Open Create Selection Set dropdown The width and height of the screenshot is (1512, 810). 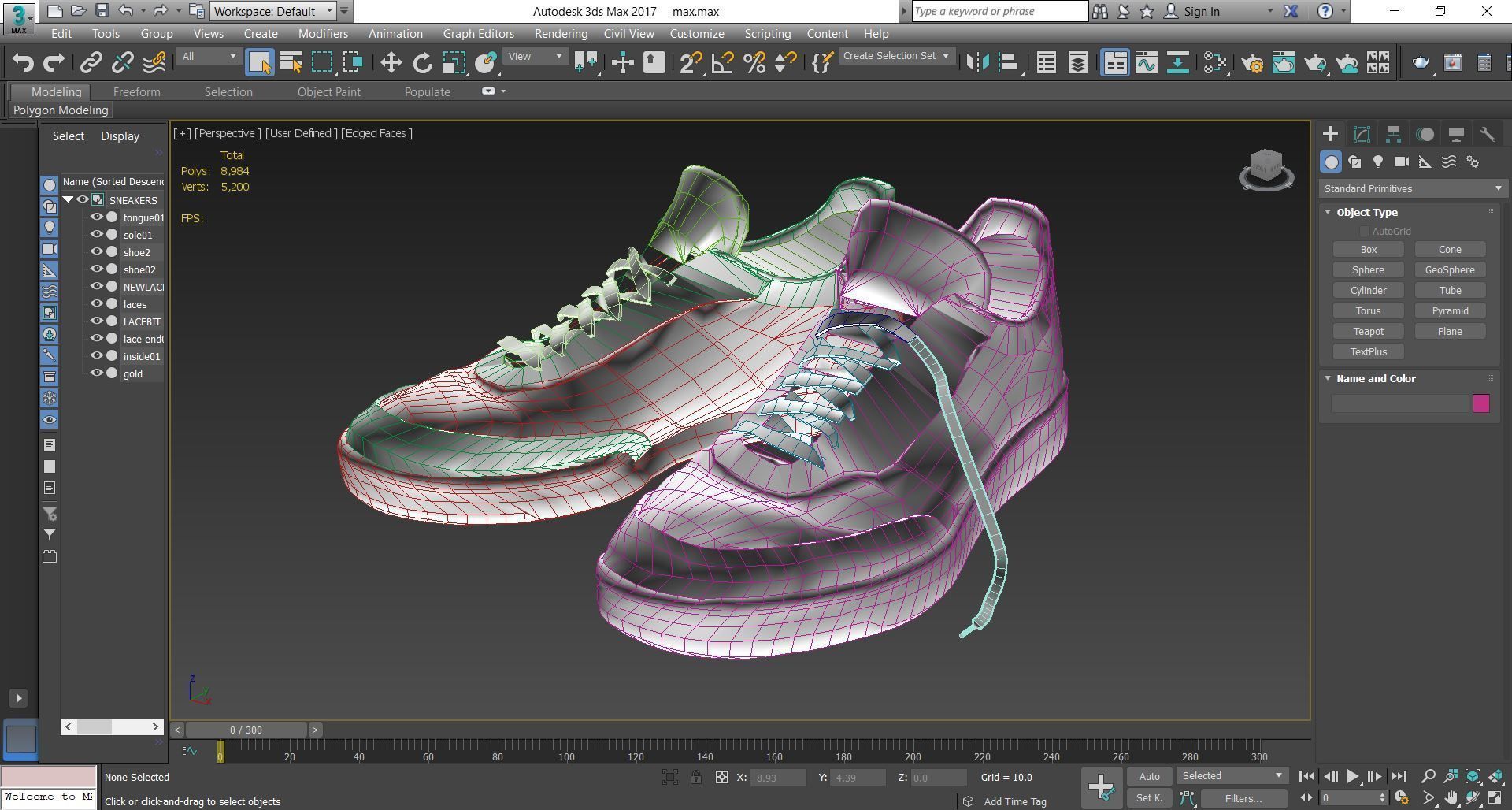(x=897, y=56)
